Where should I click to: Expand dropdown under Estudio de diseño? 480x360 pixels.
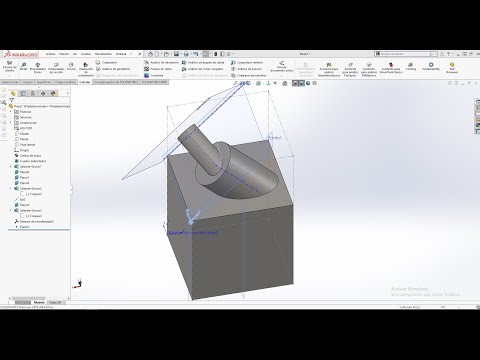9,76
